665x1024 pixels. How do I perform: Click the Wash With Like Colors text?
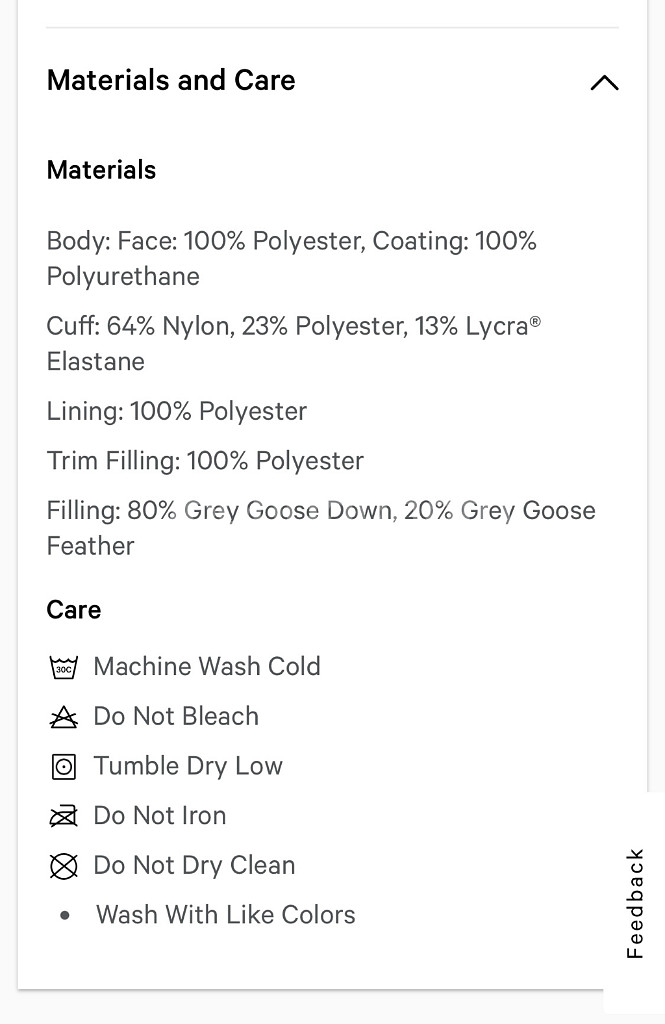pos(226,914)
